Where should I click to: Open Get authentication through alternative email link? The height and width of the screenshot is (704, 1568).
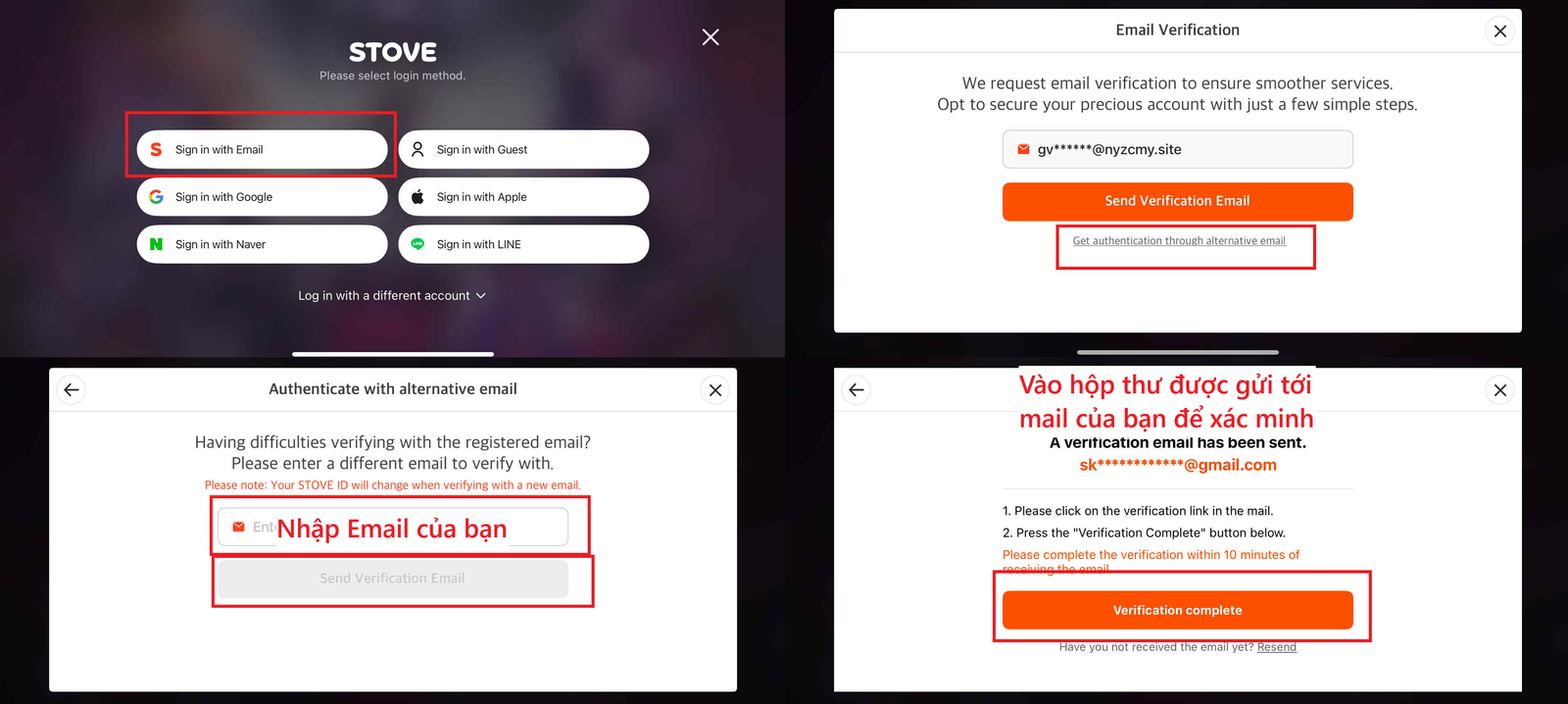(1179, 240)
